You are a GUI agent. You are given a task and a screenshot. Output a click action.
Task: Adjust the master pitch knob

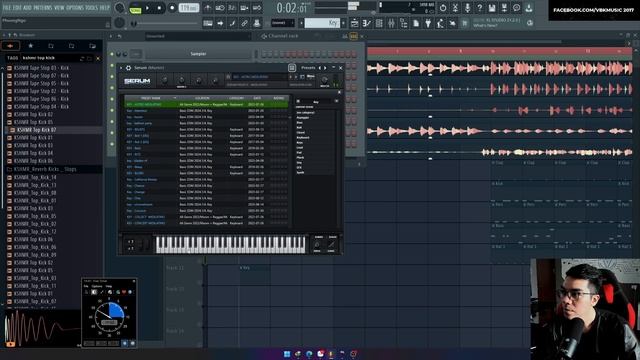[119, 23]
